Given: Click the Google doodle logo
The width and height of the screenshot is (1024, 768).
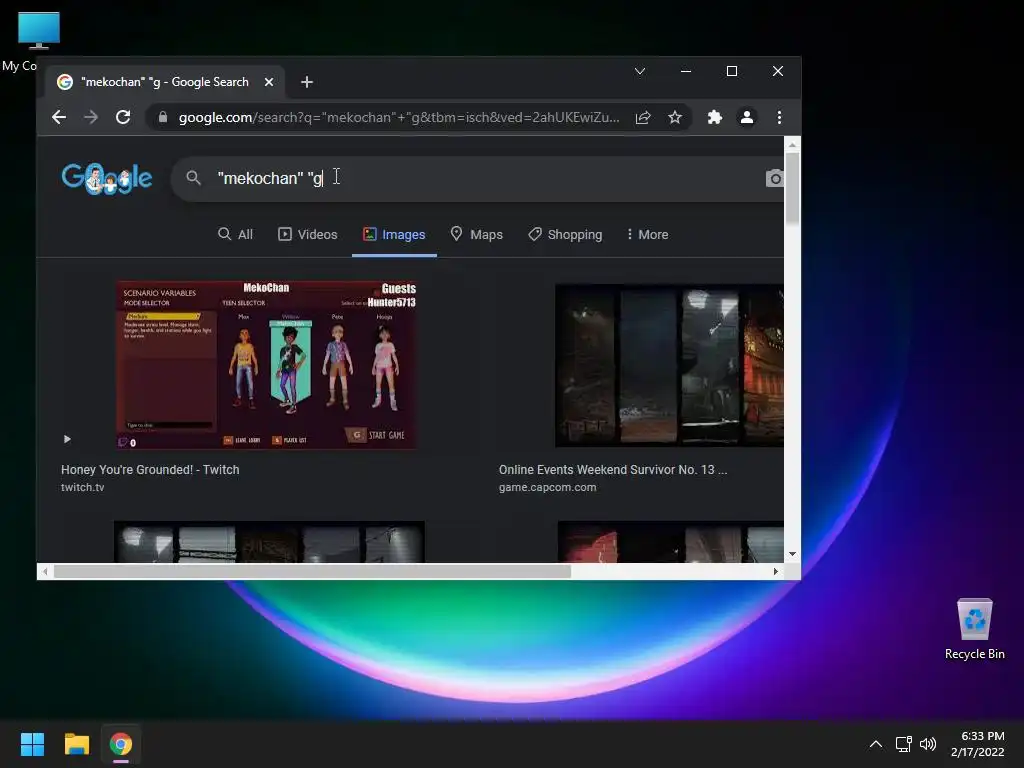Looking at the screenshot, I should point(107,178).
